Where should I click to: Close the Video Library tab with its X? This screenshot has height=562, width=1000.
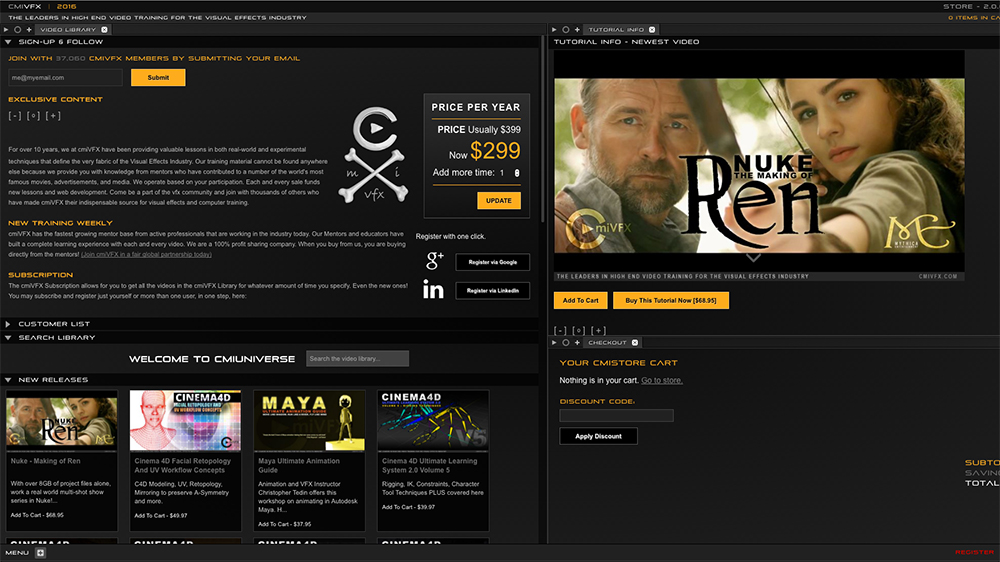coord(105,29)
